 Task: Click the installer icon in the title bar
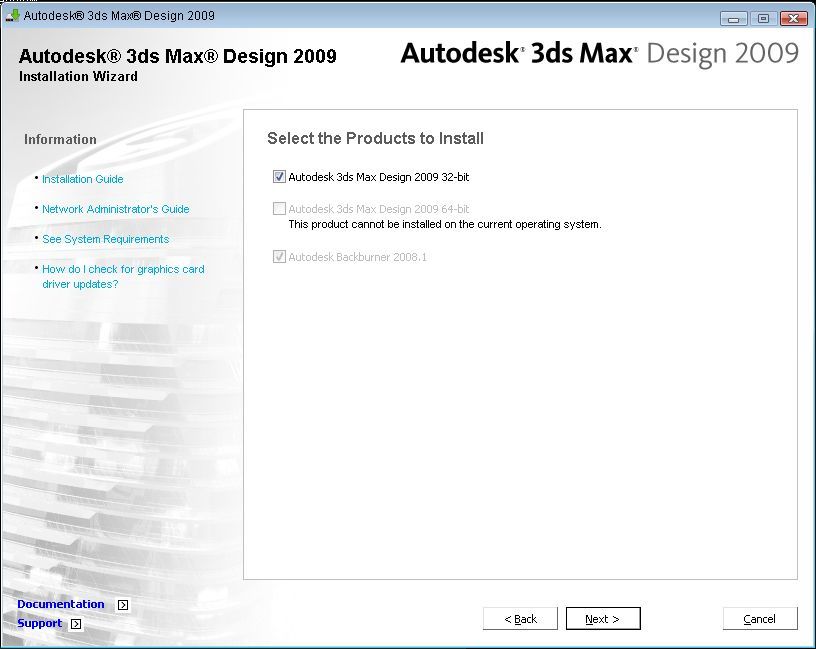click(13, 16)
